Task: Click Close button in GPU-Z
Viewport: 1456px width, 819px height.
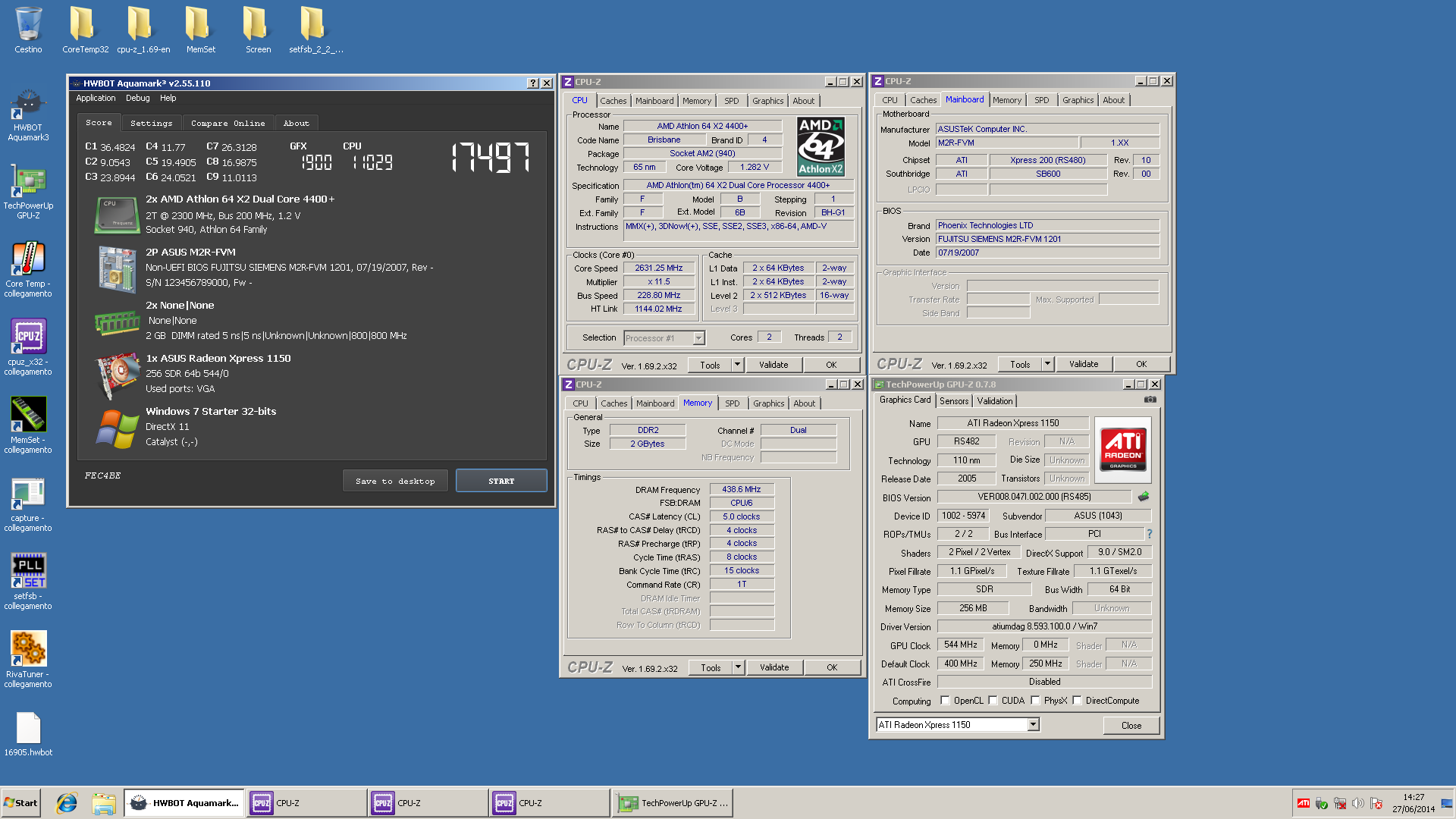Action: pyautogui.click(x=1131, y=725)
